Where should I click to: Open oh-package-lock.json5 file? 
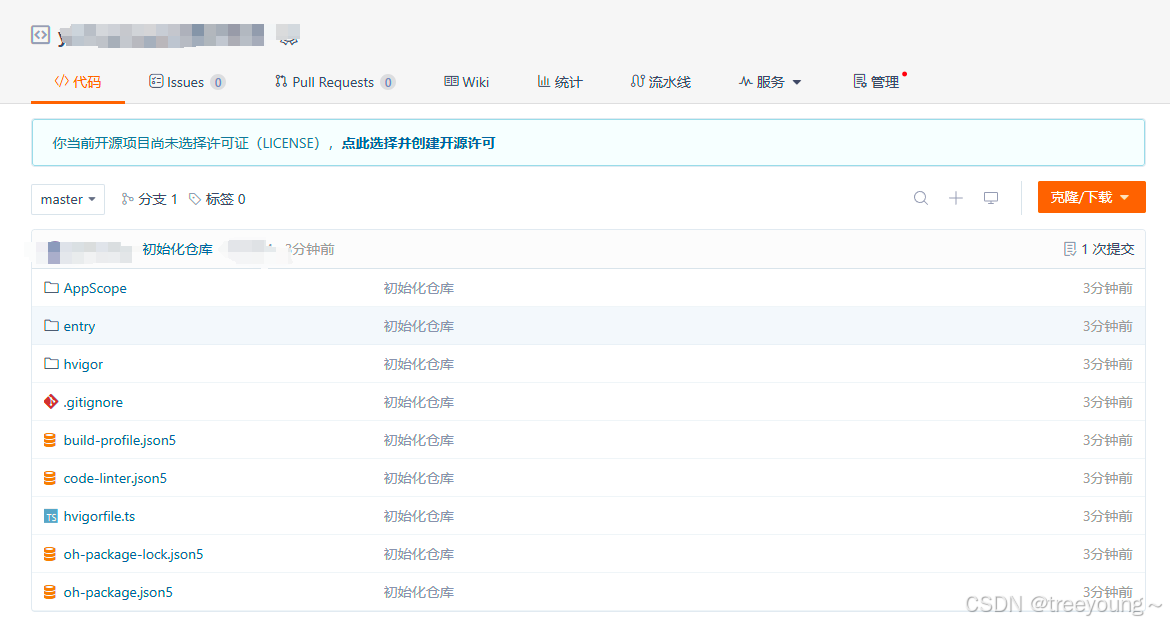[133, 555]
